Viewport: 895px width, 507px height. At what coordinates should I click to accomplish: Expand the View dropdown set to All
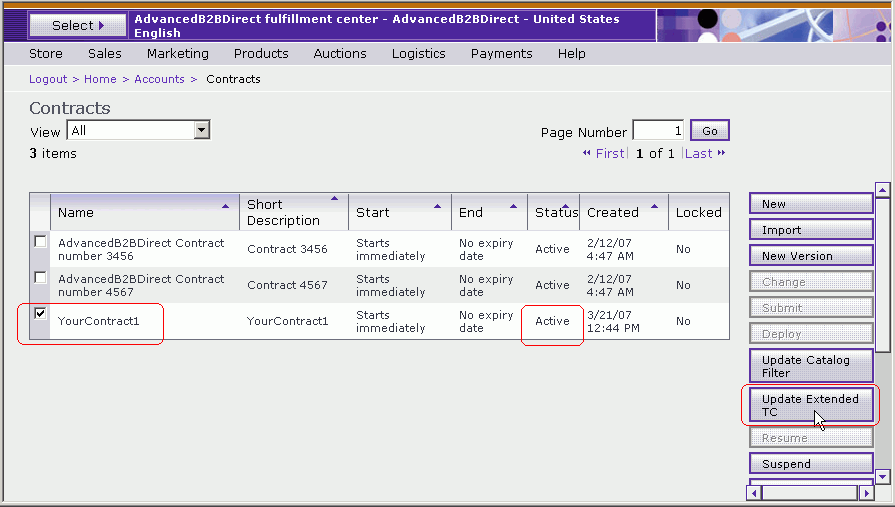(139, 130)
